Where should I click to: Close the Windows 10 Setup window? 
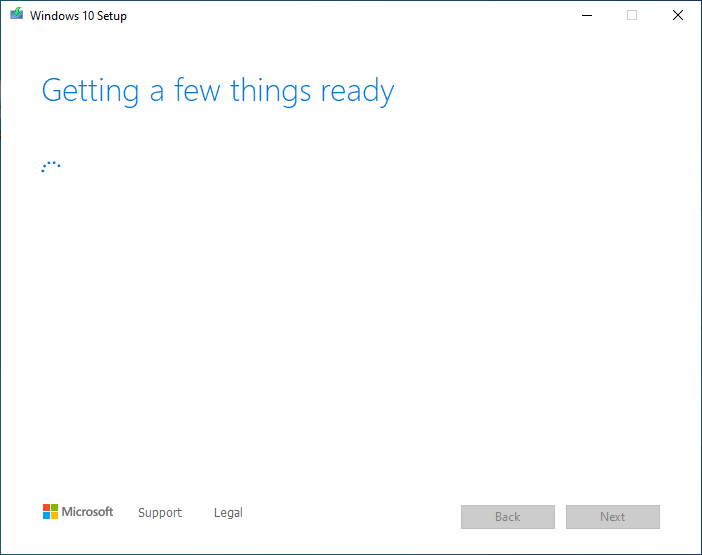tap(677, 15)
